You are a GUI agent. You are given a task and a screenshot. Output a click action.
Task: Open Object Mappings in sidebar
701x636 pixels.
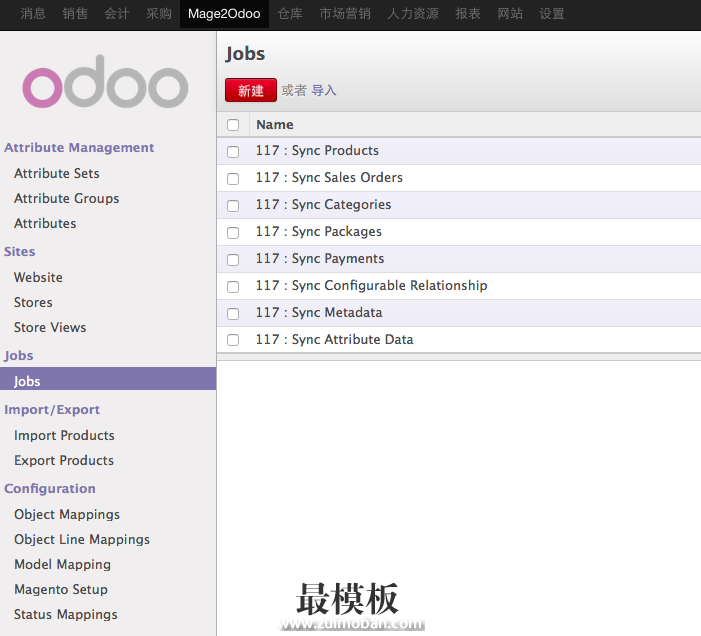[x=67, y=515]
